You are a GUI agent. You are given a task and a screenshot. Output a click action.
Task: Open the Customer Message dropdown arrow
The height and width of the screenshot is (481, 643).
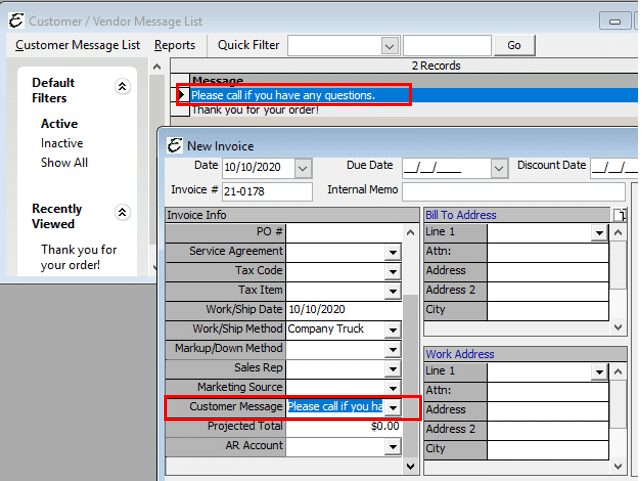click(x=393, y=408)
